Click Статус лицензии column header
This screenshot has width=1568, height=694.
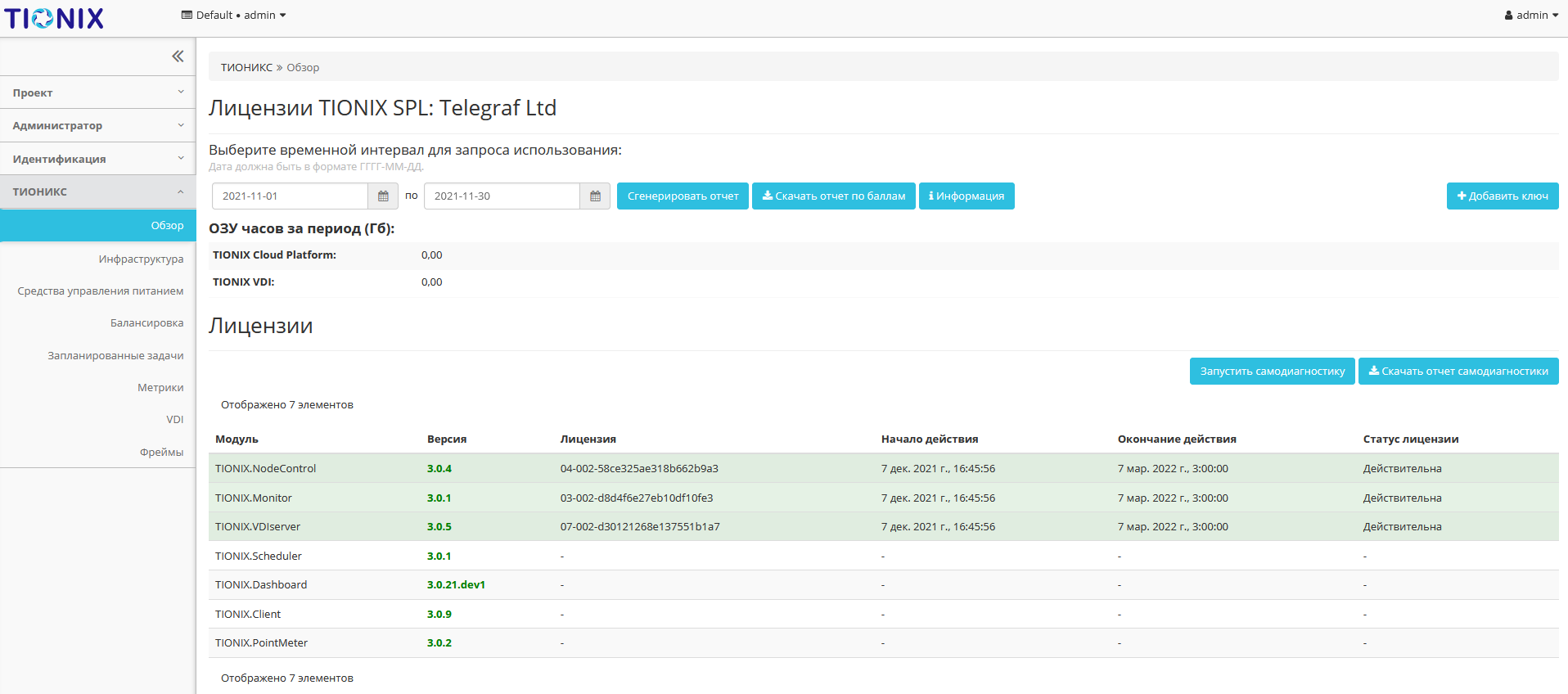[x=1411, y=439]
